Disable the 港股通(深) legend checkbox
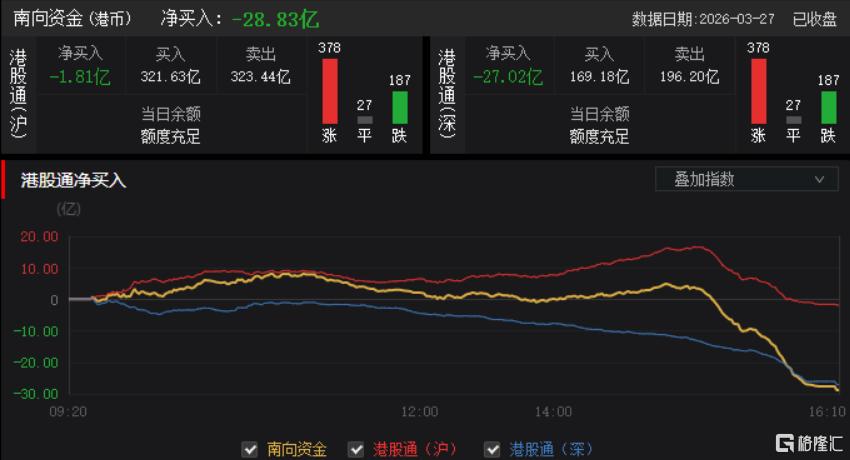Image resolution: width=850 pixels, height=460 pixels. click(x=492, y=449)
